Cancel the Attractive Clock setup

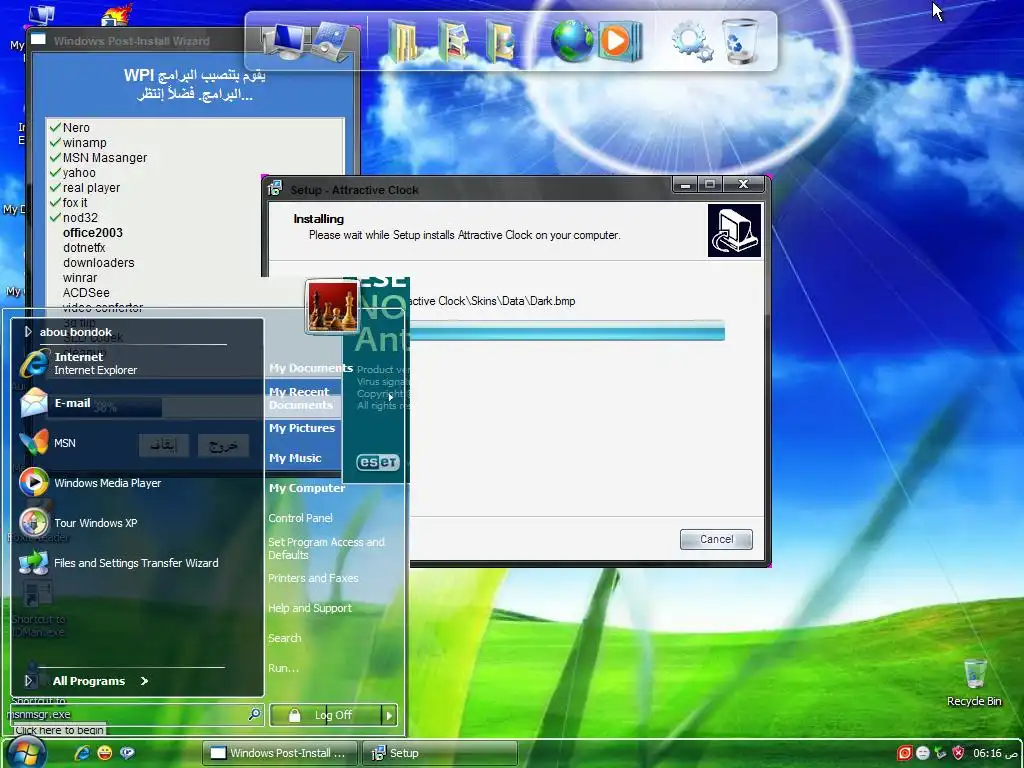click(x=716, y=539)
